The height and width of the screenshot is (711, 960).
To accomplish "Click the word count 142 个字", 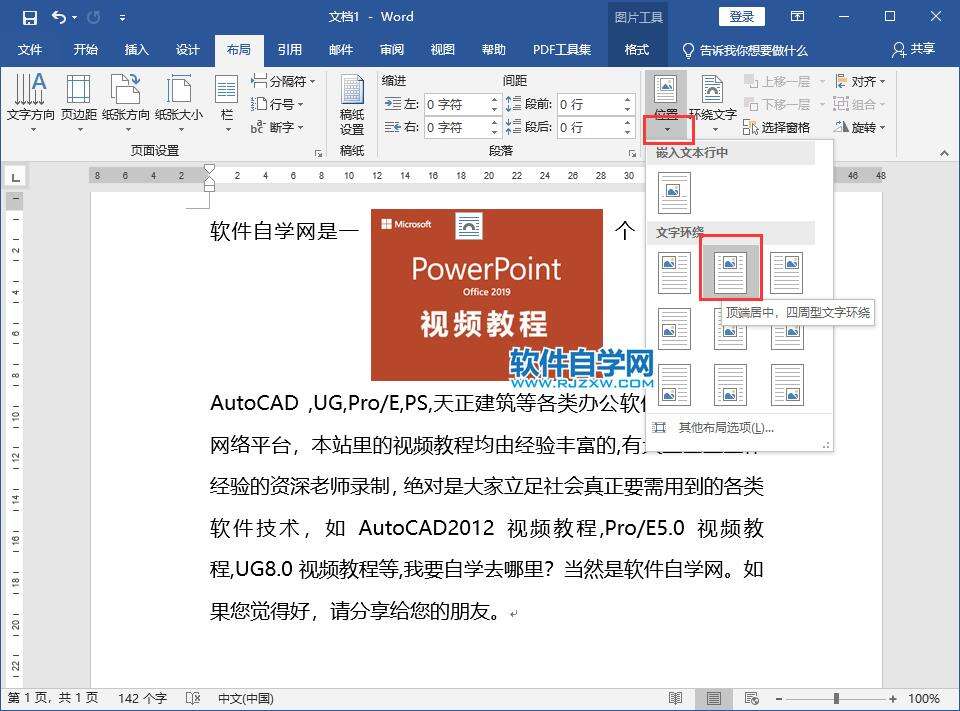I will (x=142, y=698).
